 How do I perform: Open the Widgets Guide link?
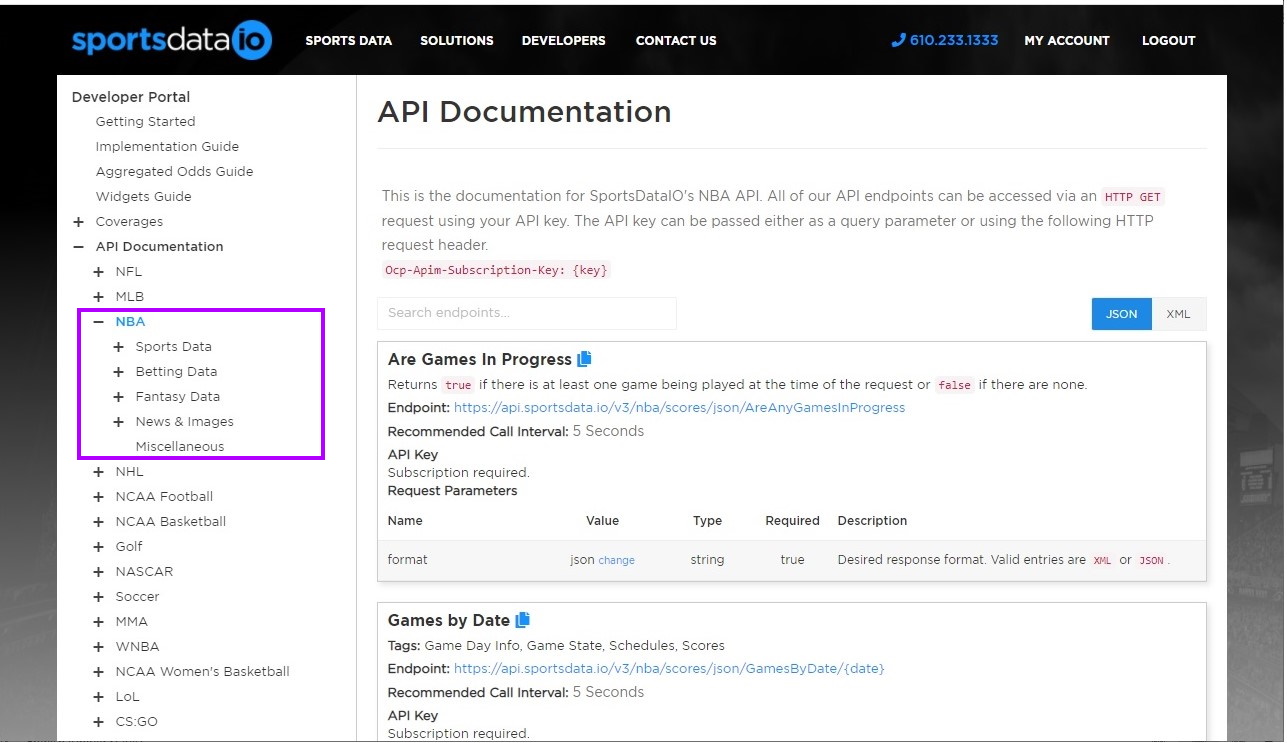coord(143,197)
